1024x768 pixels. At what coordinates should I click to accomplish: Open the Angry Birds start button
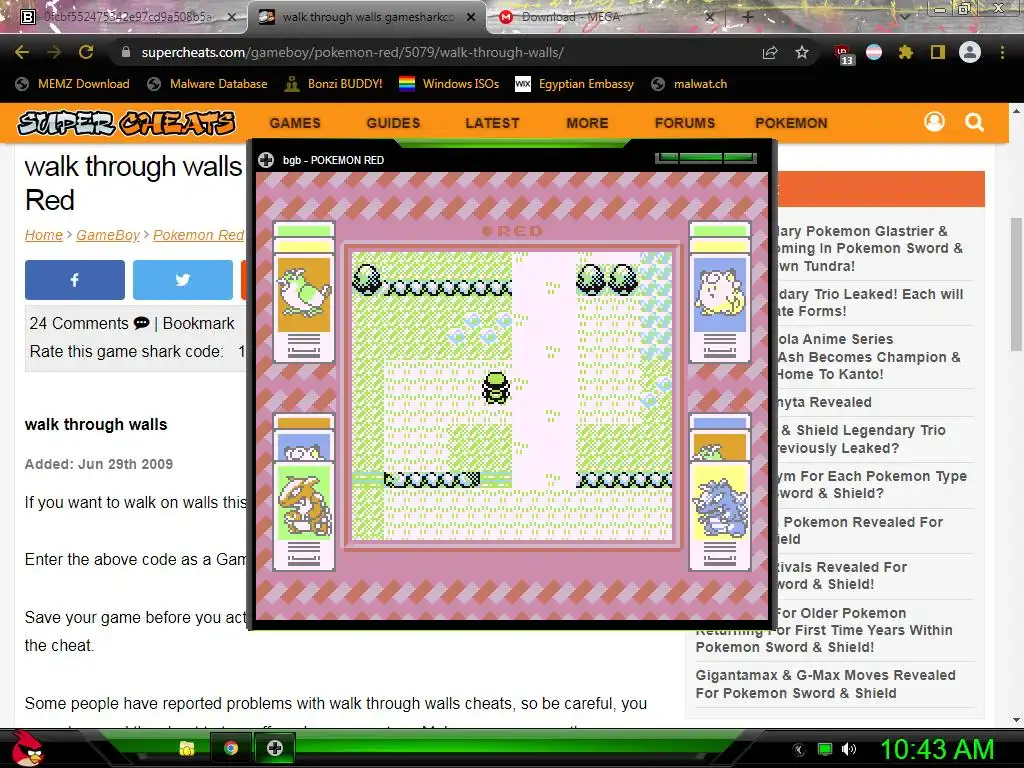click(27, 748)
